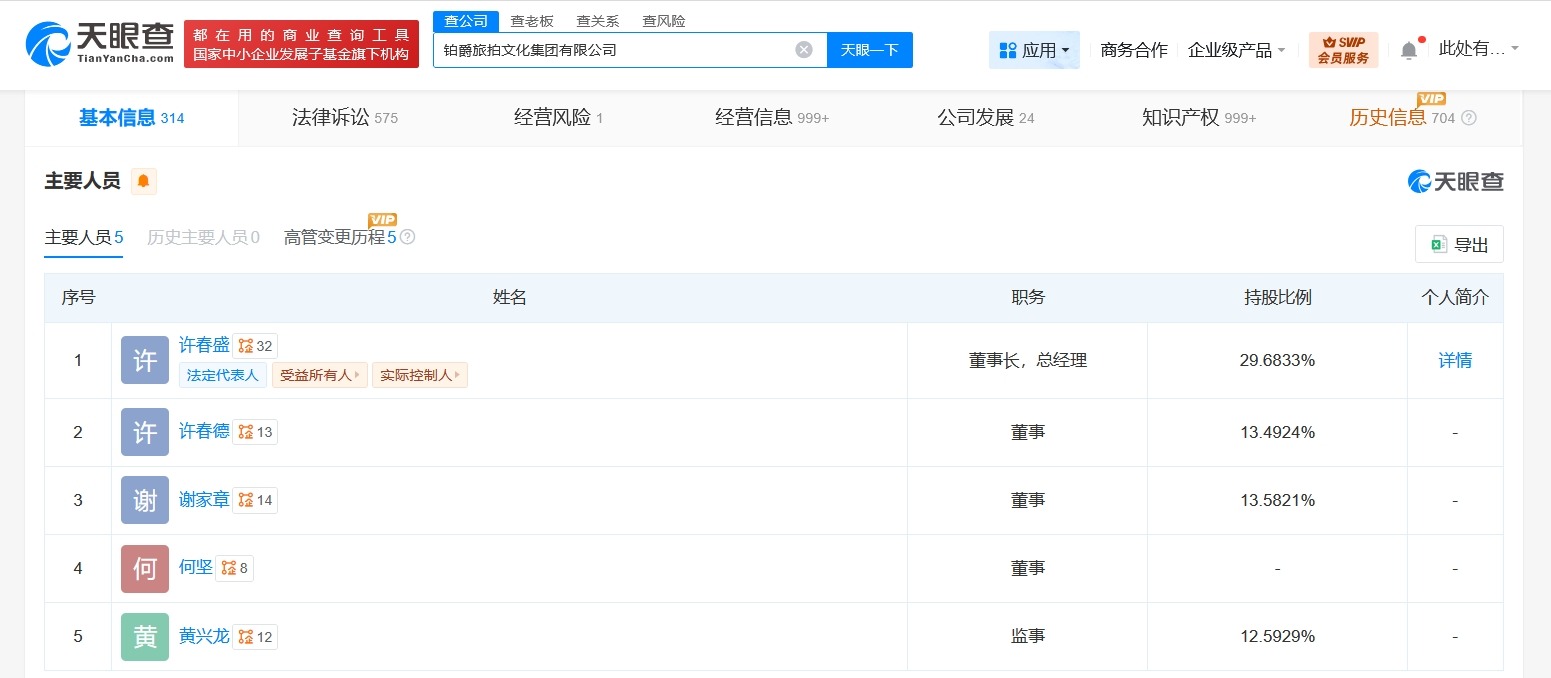Click the notification bell in top bar
Image resolution: width=1551 pixels, height=678 pixels.
point(1409,49)
